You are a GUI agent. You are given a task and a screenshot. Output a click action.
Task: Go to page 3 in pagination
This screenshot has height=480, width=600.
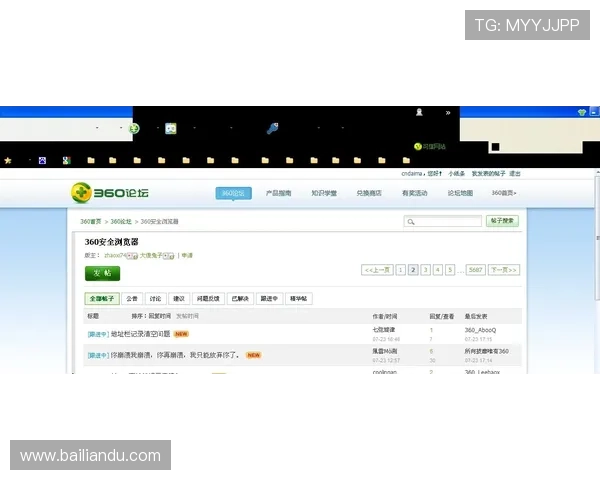(x=426, y=270)
